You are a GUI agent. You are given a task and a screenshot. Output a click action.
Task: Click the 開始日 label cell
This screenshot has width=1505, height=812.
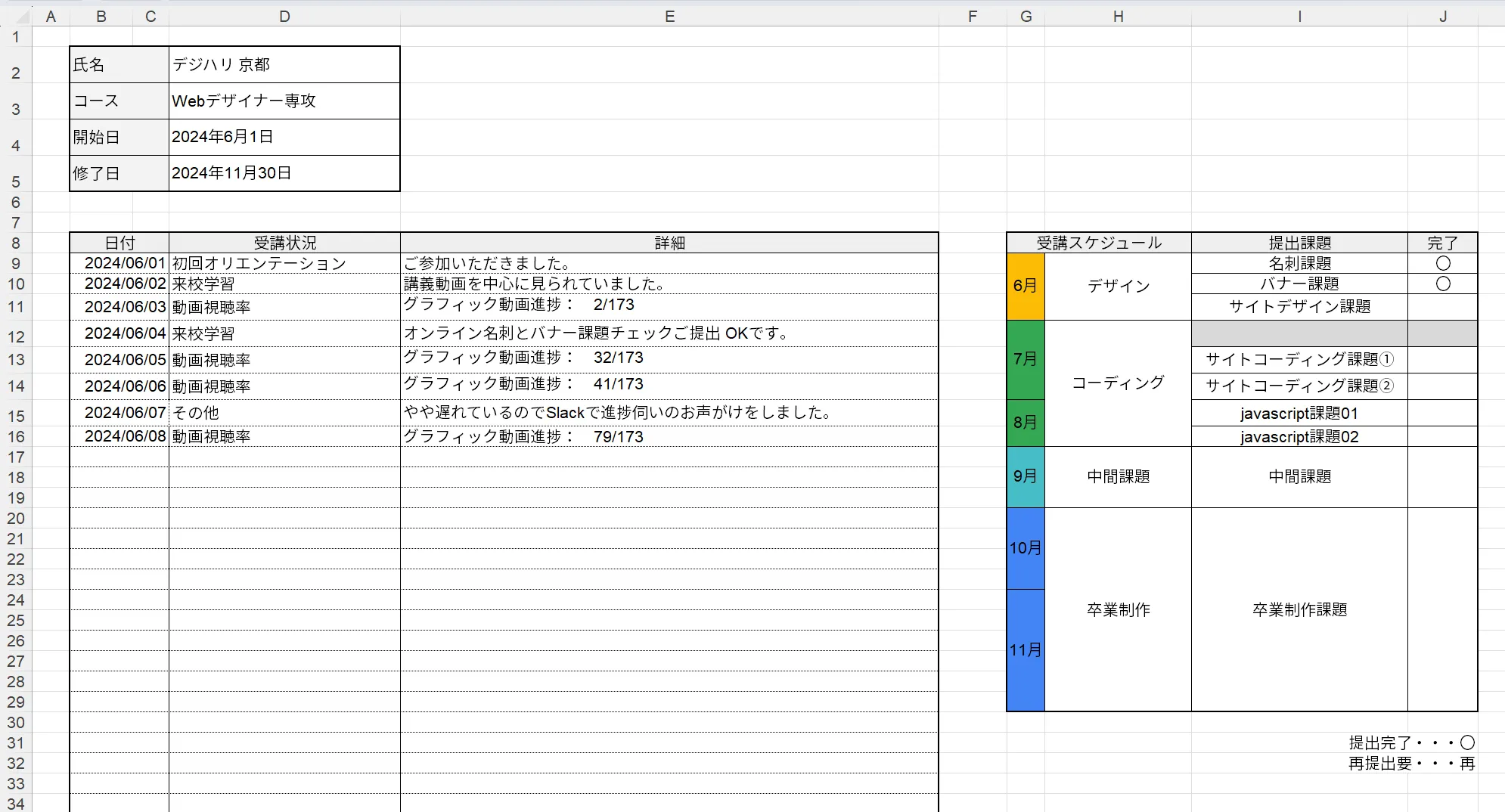(119, 137)
